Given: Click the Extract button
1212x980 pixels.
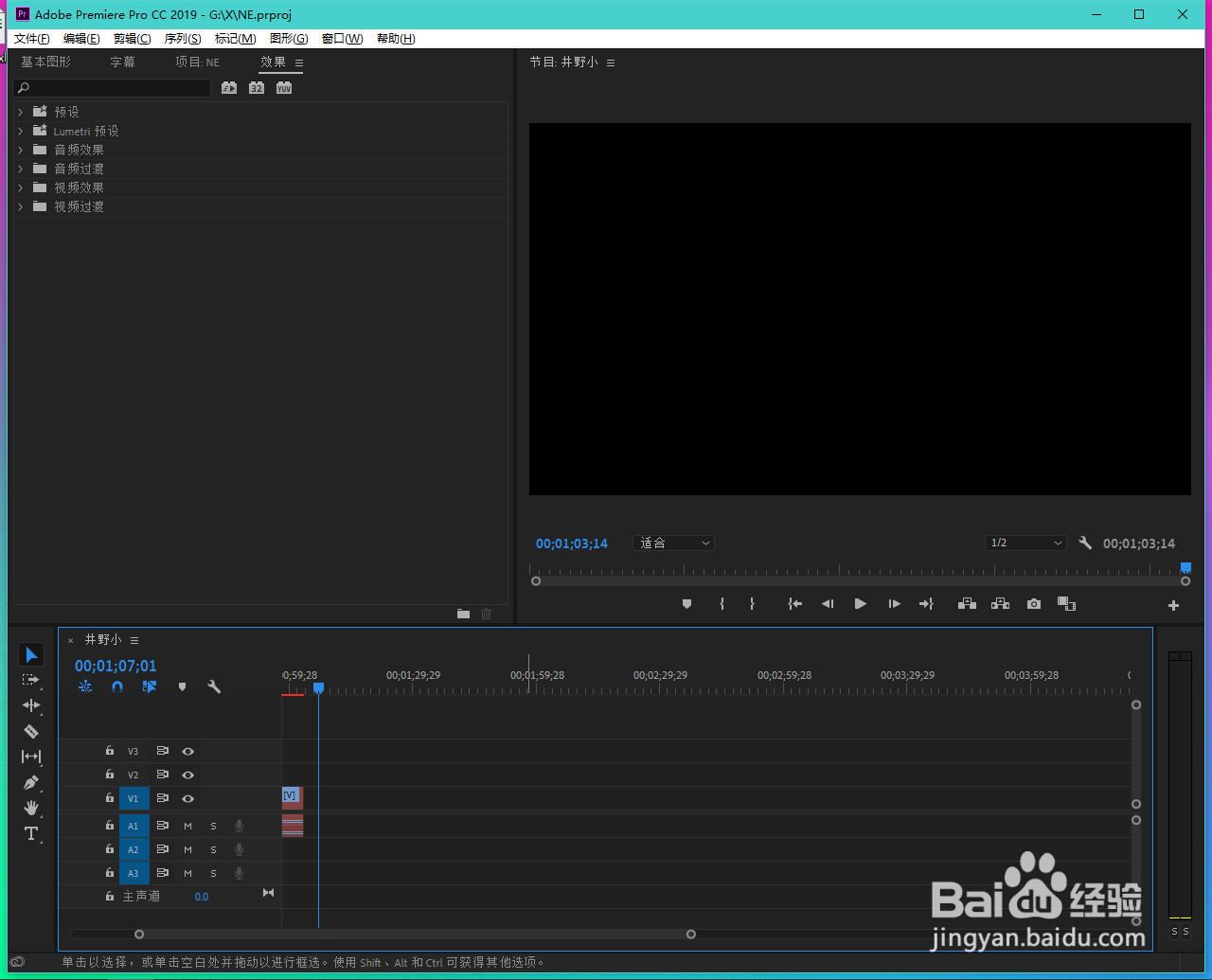Looking at the screenshot, I should [x=1000, y=604].
